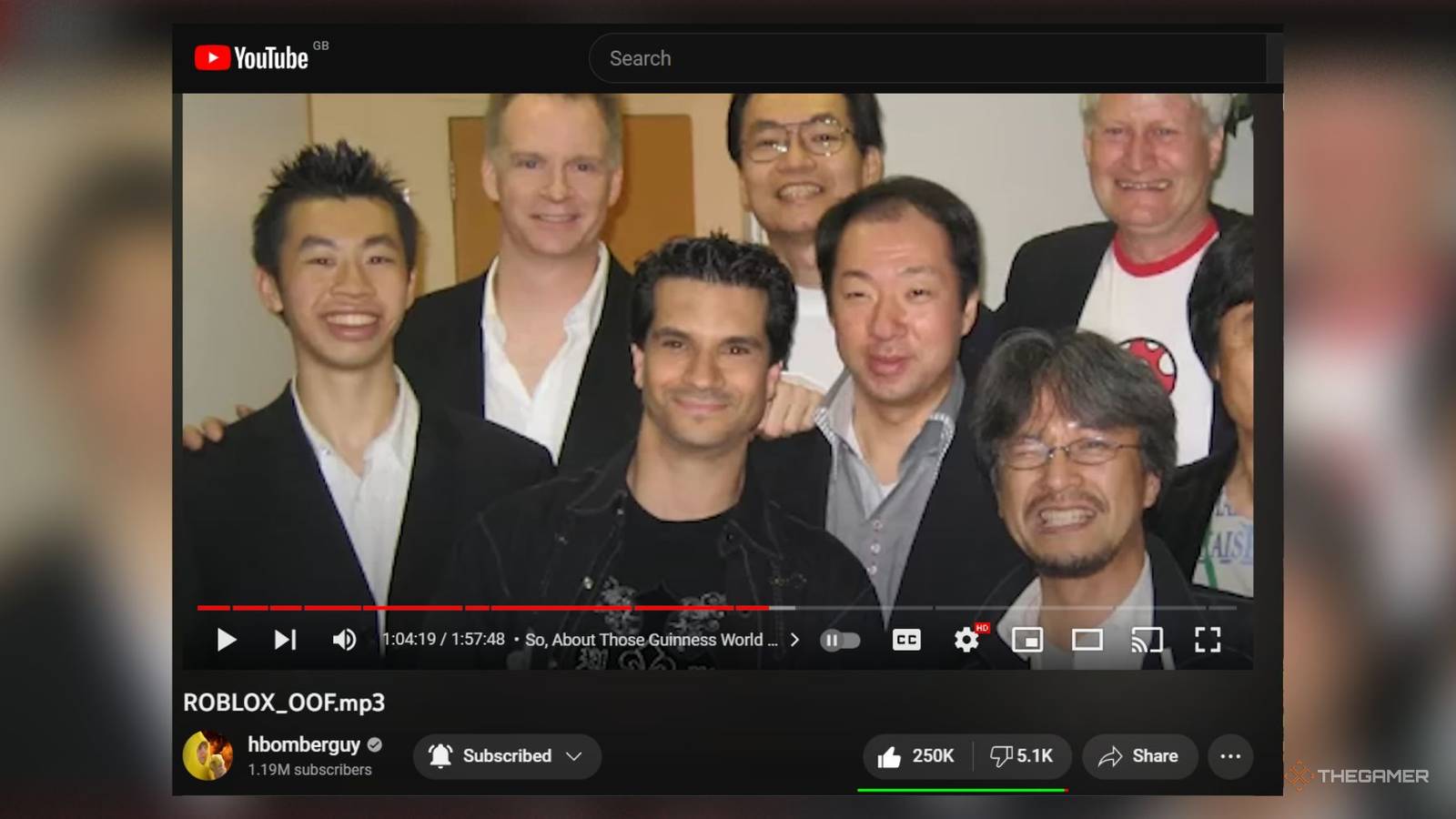Viewport: 1456px width, 819px height.
Task: Enable the miniplayer mode
Action: click(x=1027, y=640)
